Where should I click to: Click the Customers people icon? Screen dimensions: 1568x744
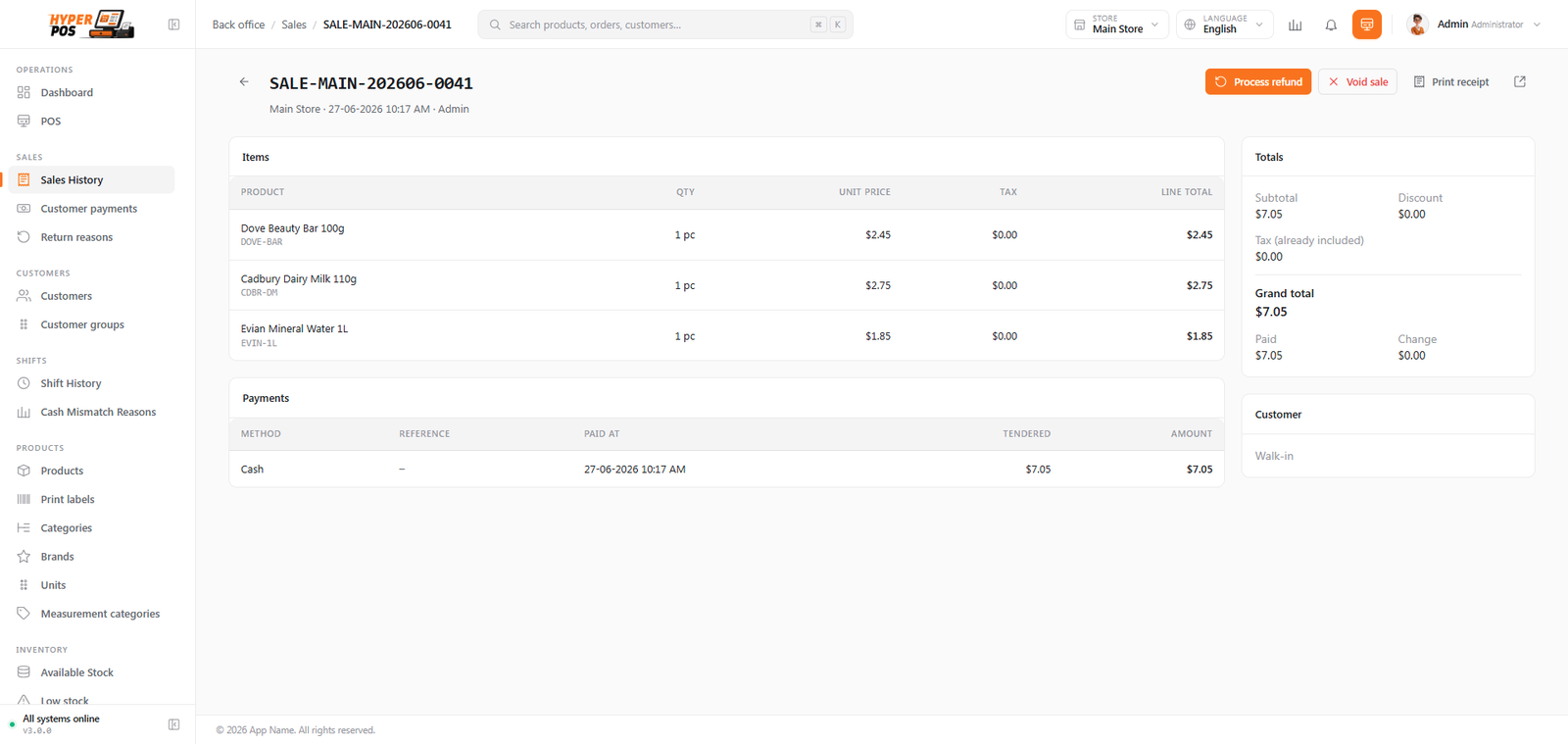[24, 295]
